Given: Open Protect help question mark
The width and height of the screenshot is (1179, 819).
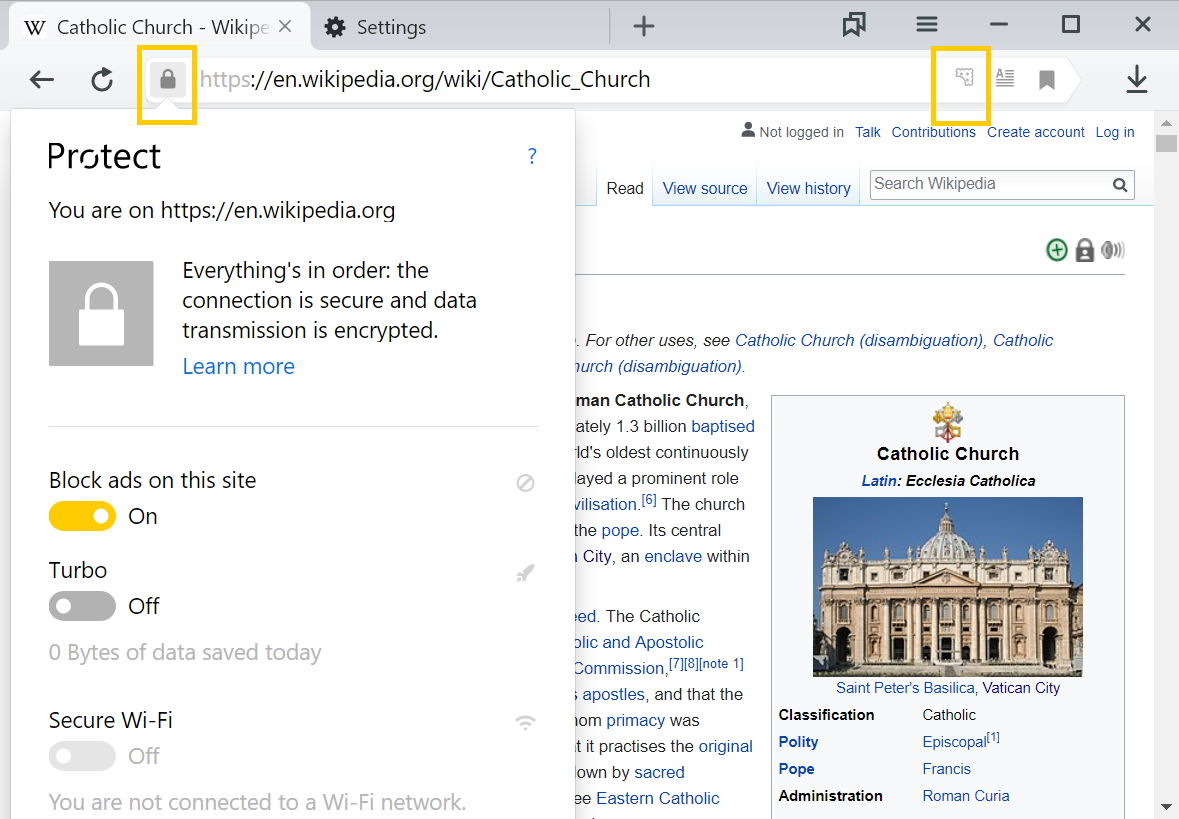Looking at the screenshot, I should [x=532, y=156].
